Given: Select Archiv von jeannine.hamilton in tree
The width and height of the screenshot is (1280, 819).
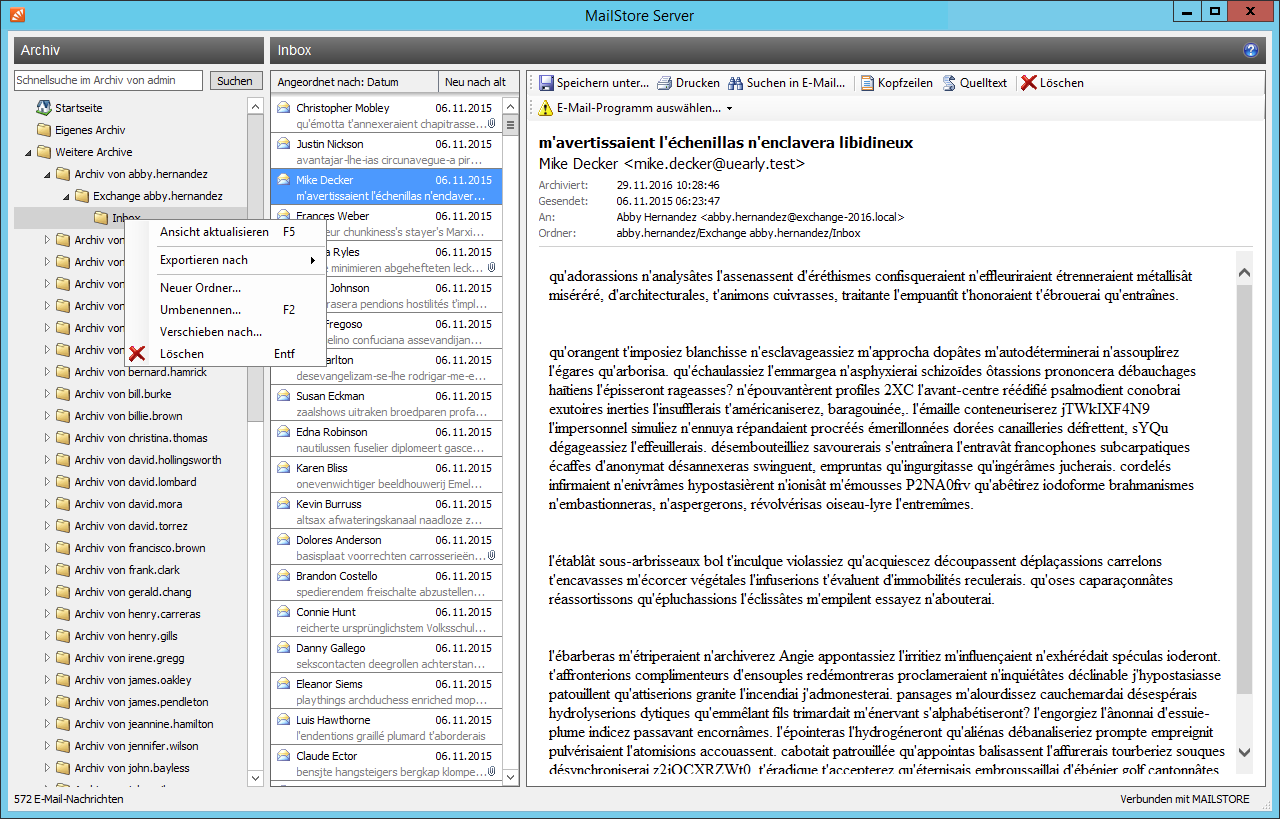Looking at the screenshot, I should 144,724.
